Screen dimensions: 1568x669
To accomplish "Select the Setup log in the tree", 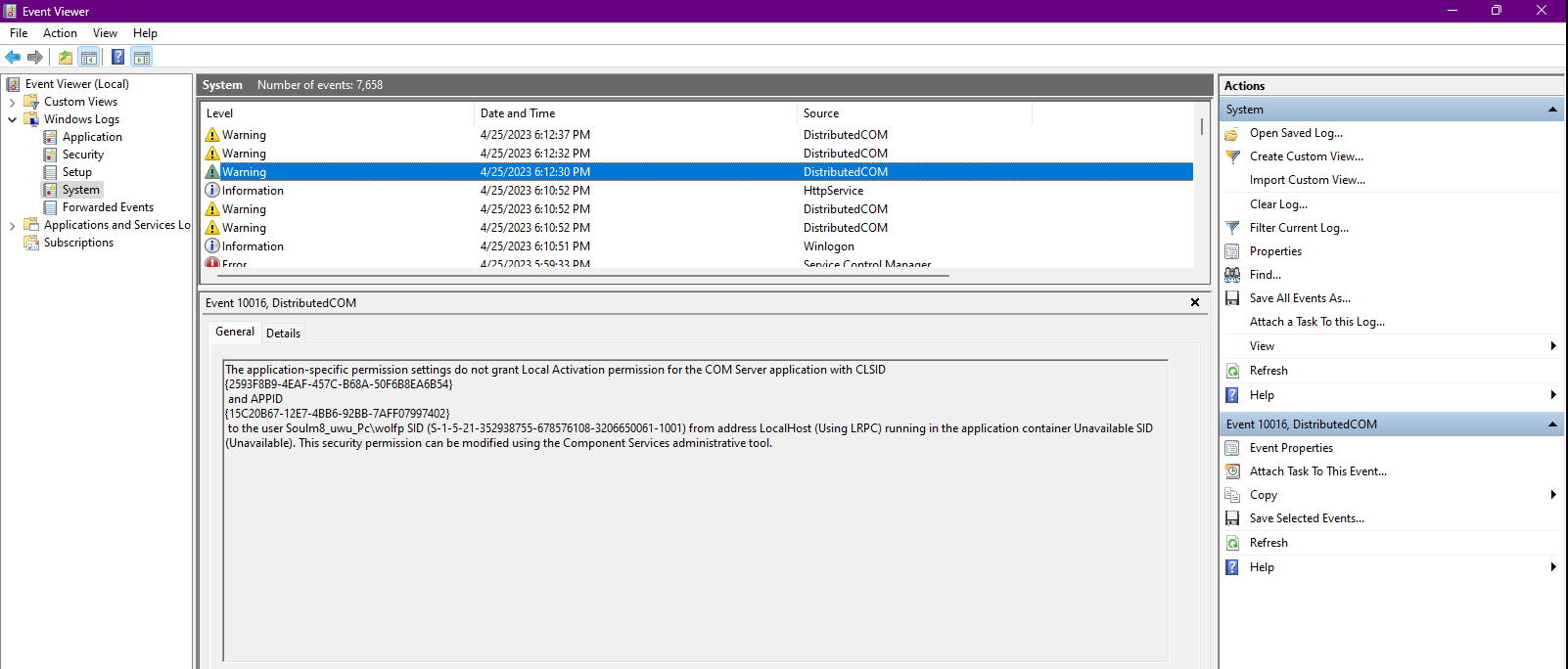I will coord(77,172).
